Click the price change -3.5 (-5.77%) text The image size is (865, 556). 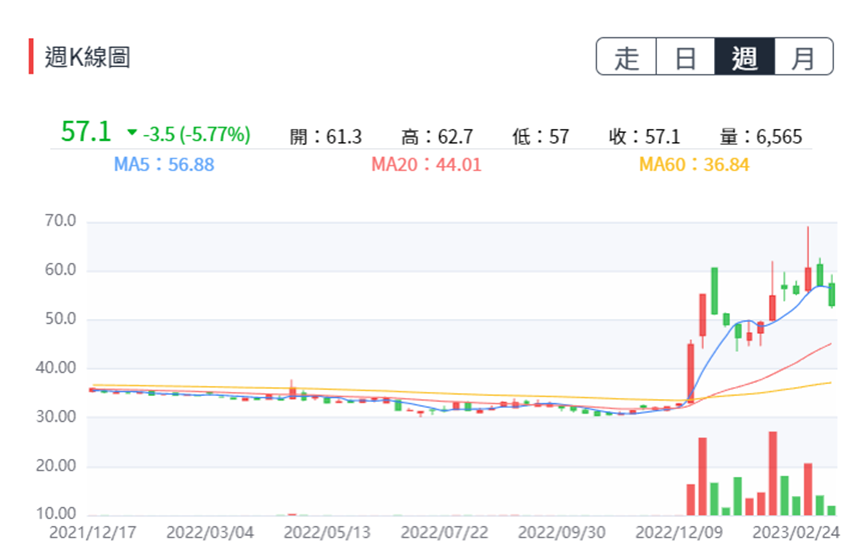tap(196, 134)
